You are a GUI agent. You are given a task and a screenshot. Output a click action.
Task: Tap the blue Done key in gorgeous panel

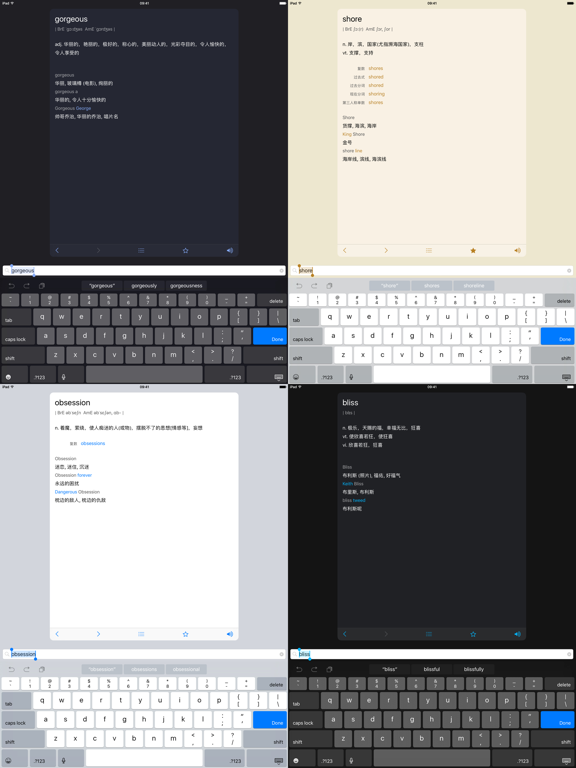(270, 336)
